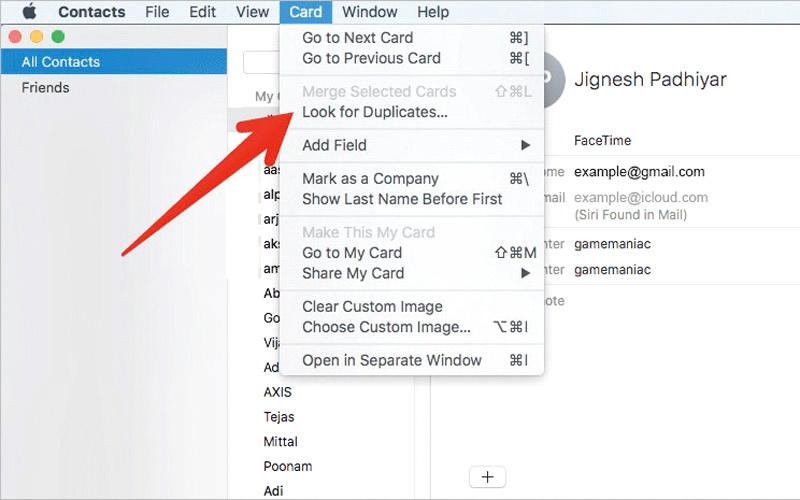The image size is (800, 500).
Task: Select Look for Duplicates menu item
Action: coord(375,112)
